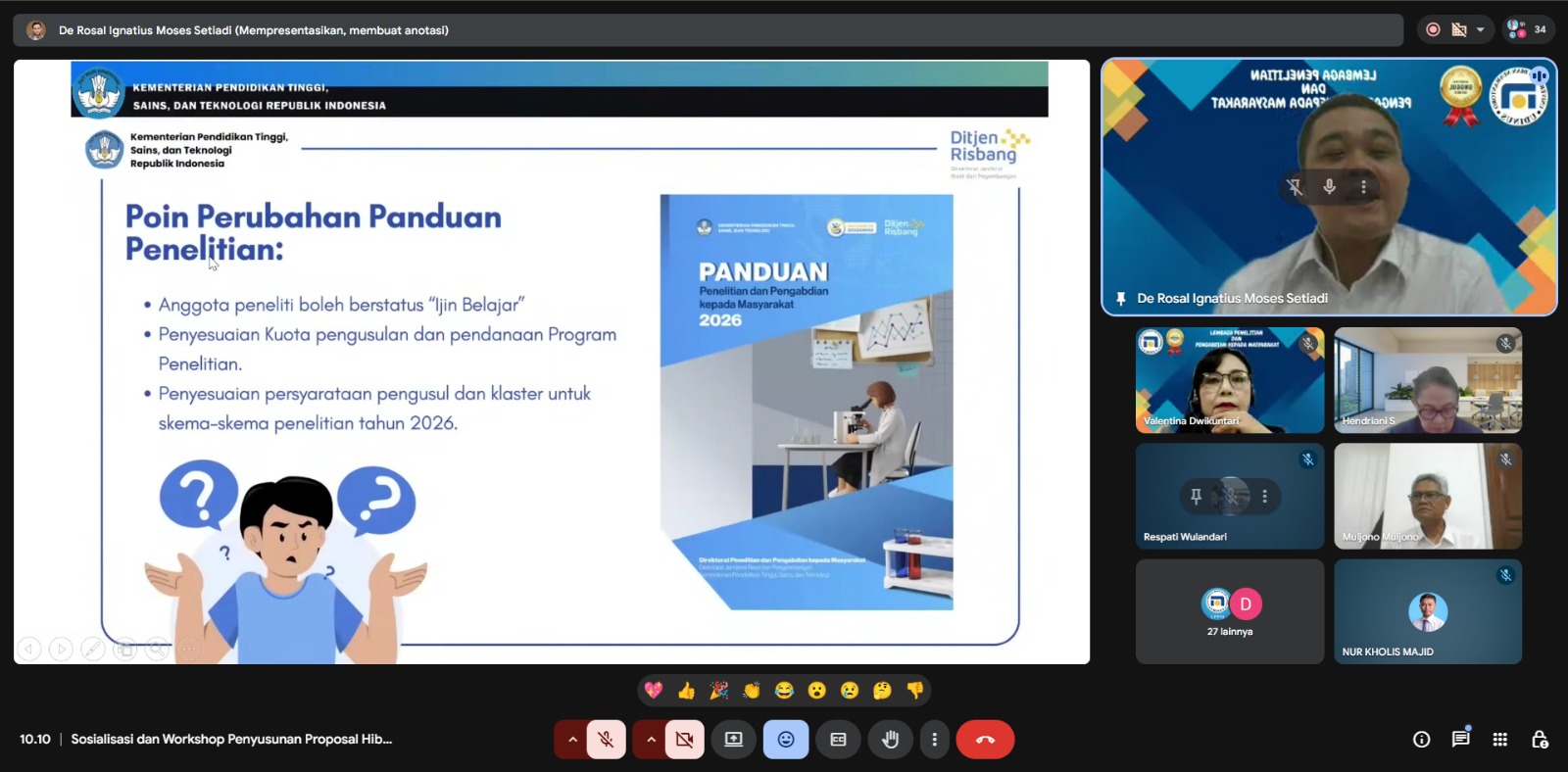Send the thumbs up reaction
The height and width of the screenshot is (772, 1568).
[x=686, y=691]
